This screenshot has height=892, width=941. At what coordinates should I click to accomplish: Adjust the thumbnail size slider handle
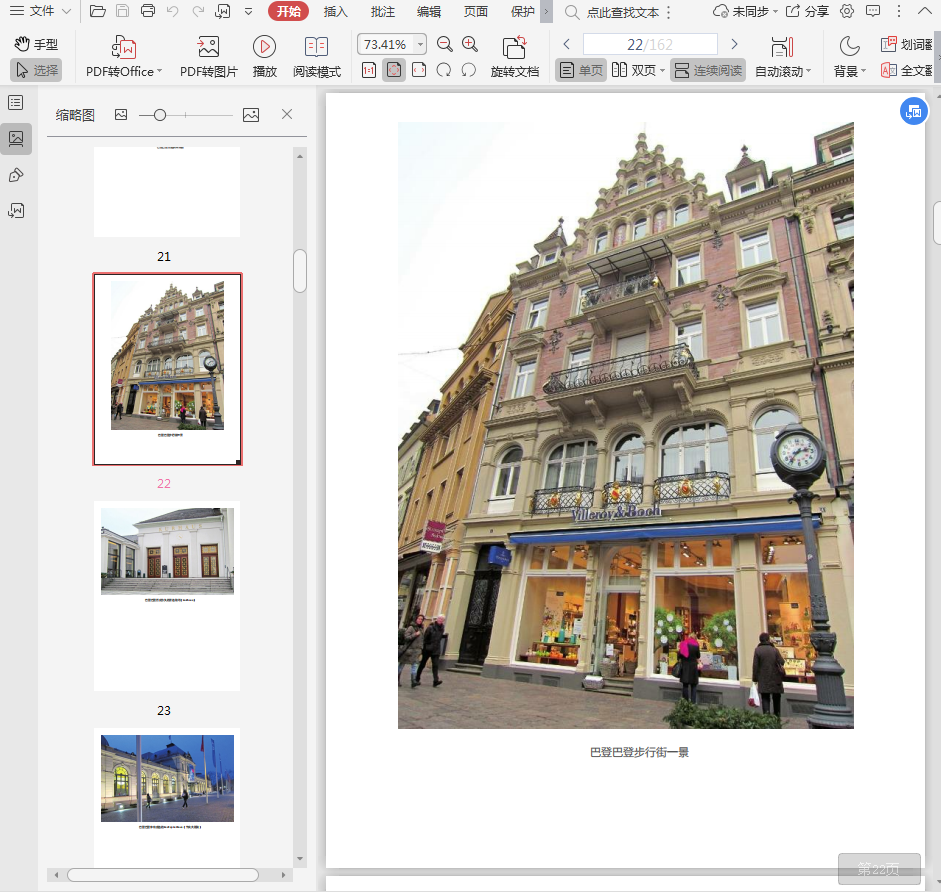pyautogui.click(x=160, y=115)
